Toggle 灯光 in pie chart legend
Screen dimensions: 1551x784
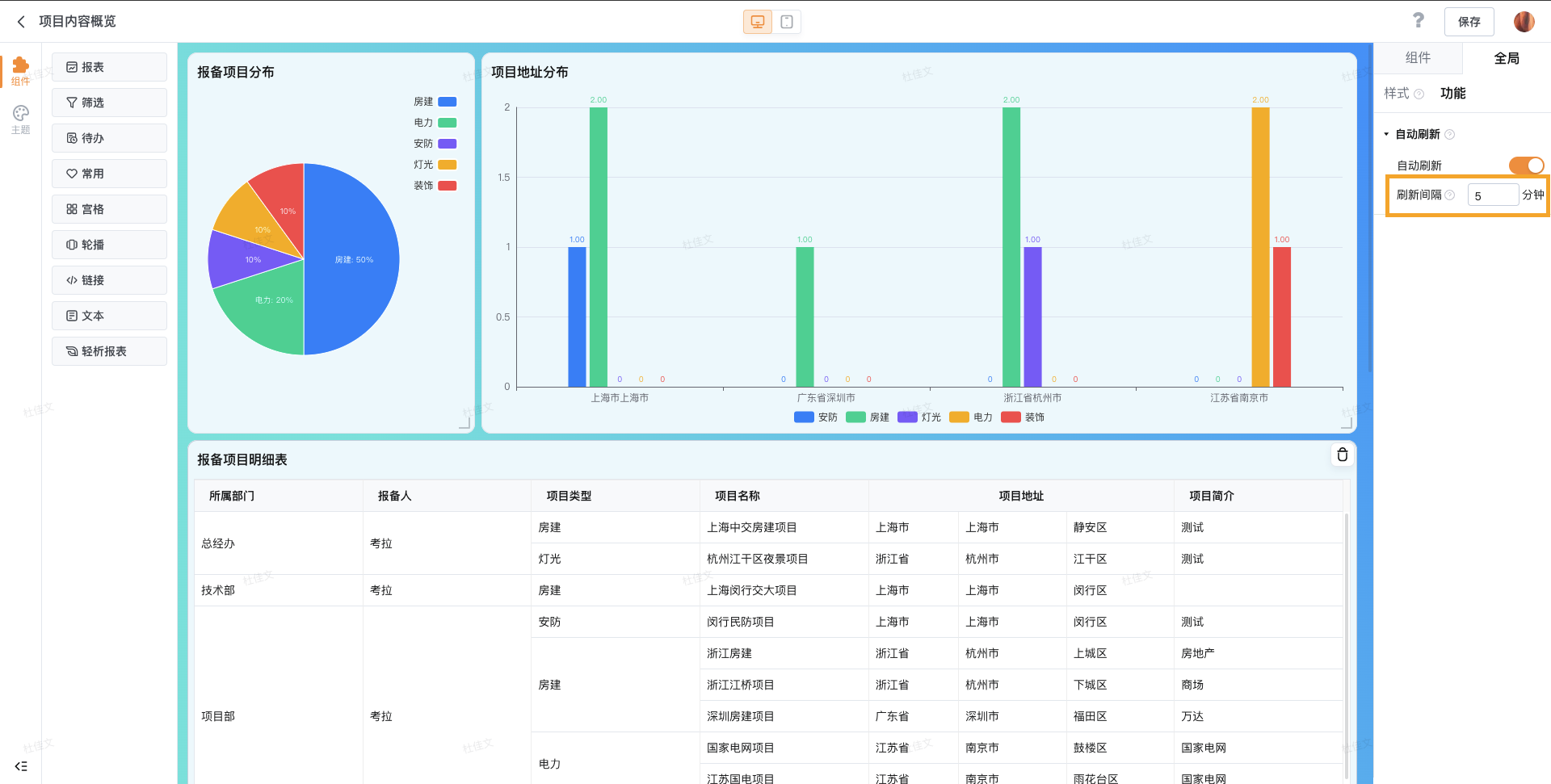(x=435, y=165)
